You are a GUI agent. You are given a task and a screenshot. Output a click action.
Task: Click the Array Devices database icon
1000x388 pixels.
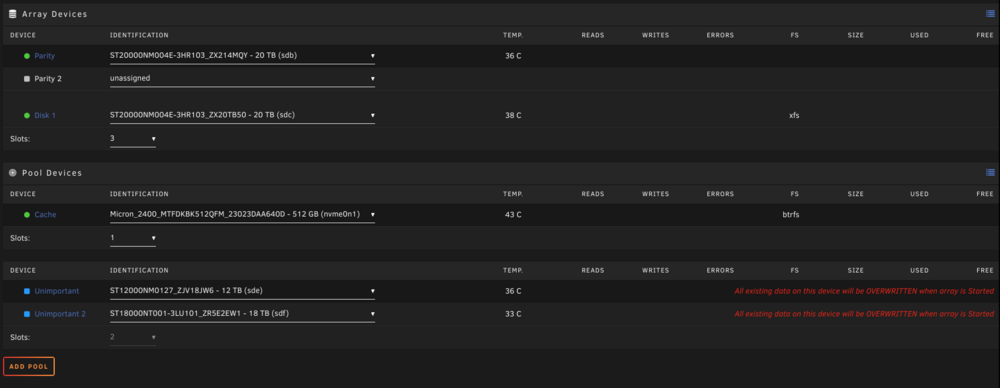[x=13, y=13]
